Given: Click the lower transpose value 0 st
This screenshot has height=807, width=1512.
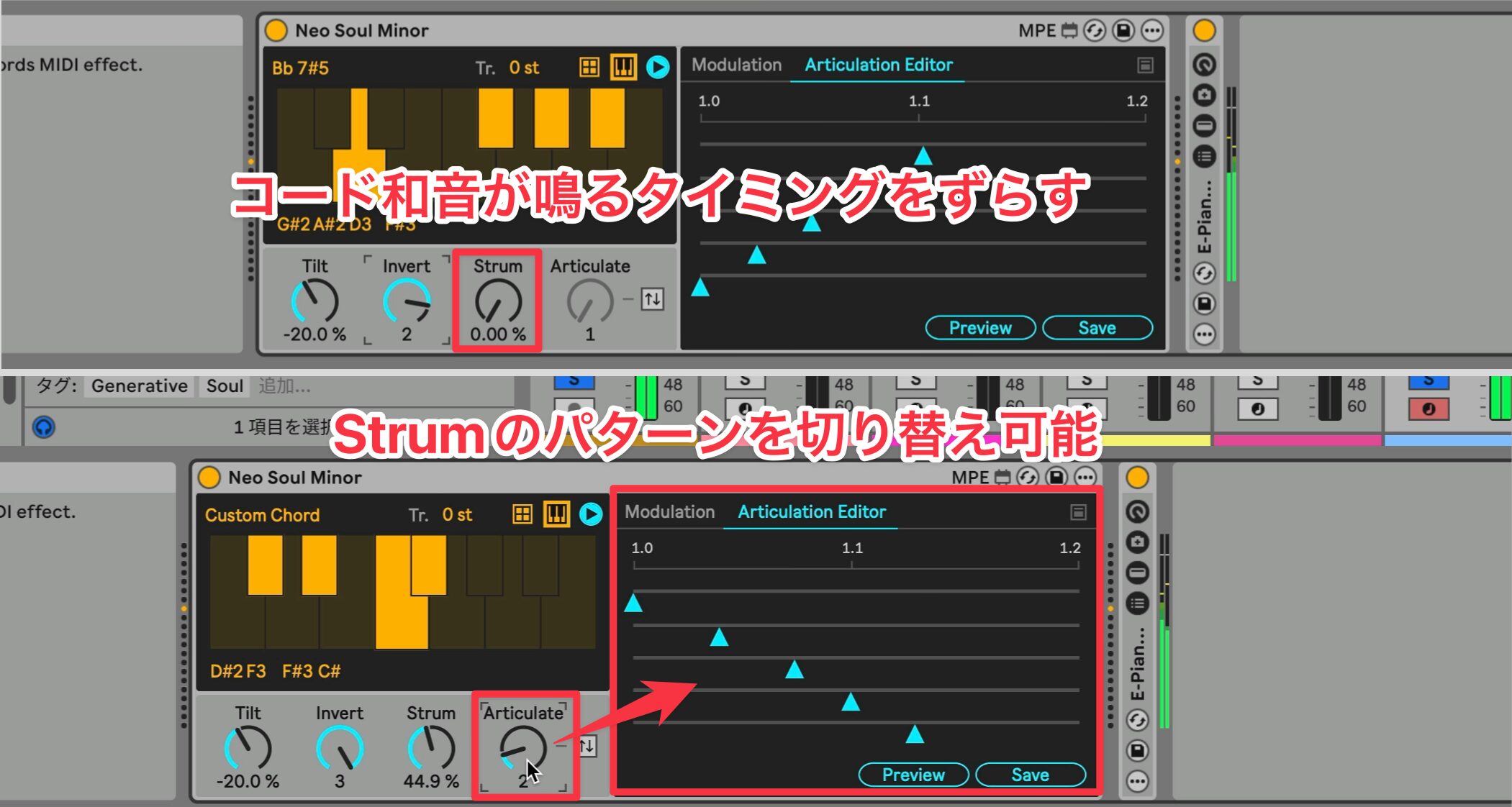Looking at the screenshot, I should (457, 514).
